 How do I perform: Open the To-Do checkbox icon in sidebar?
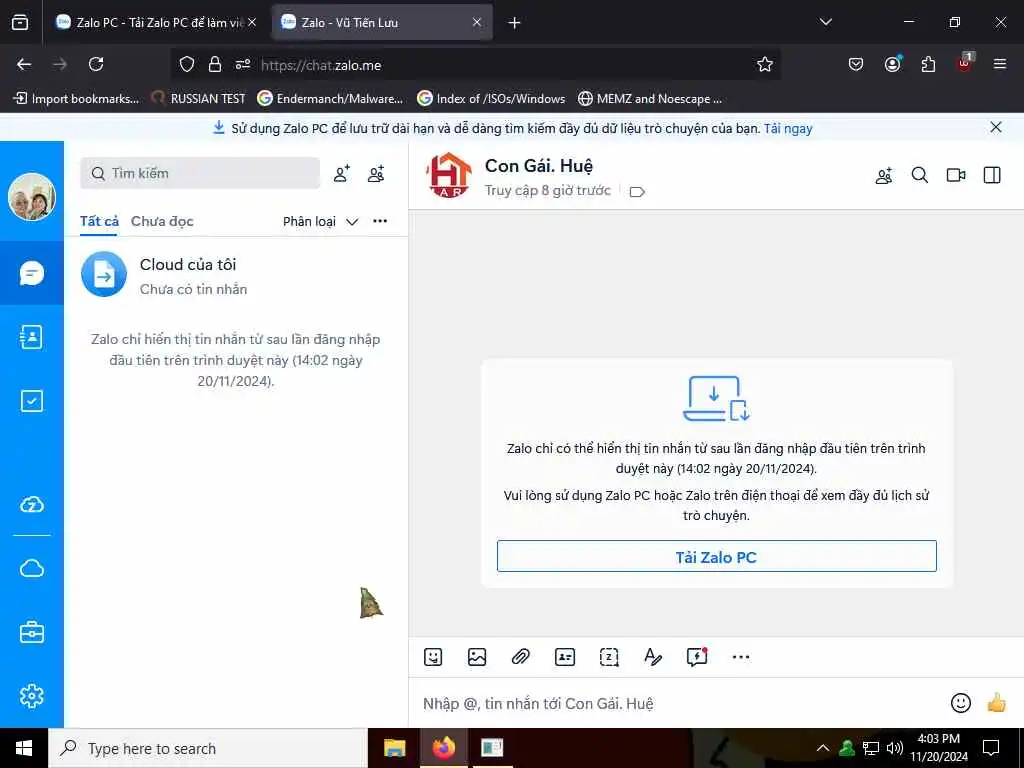click(x=31, y=400)
